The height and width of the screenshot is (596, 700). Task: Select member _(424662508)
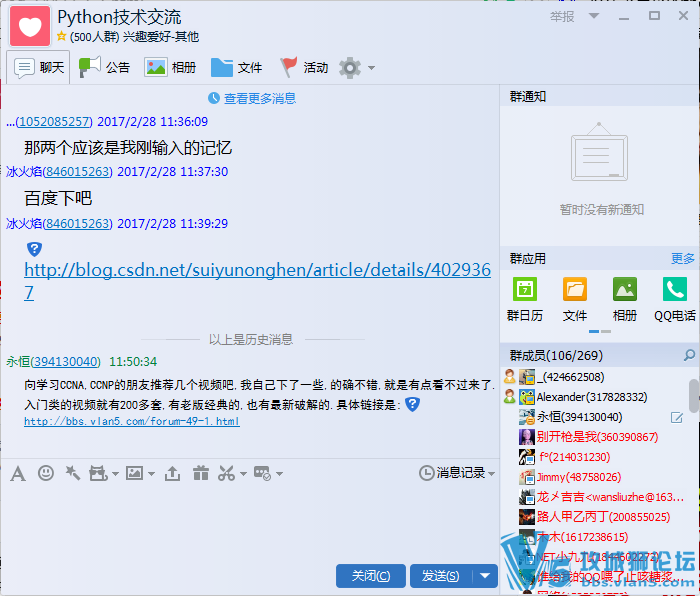(x=571, y=377)
